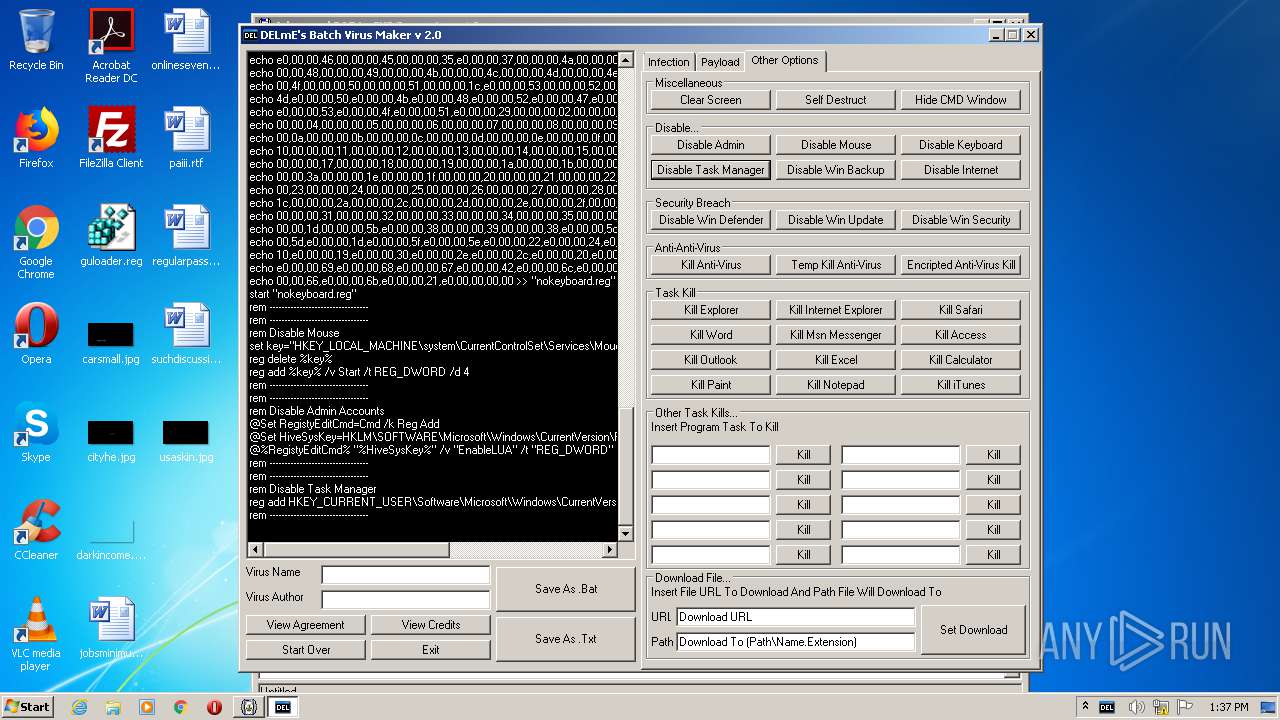Click system tray clock 1:37 PM
The image size is (1280, 720).
pyautogui.click(x=1228, y=707)
